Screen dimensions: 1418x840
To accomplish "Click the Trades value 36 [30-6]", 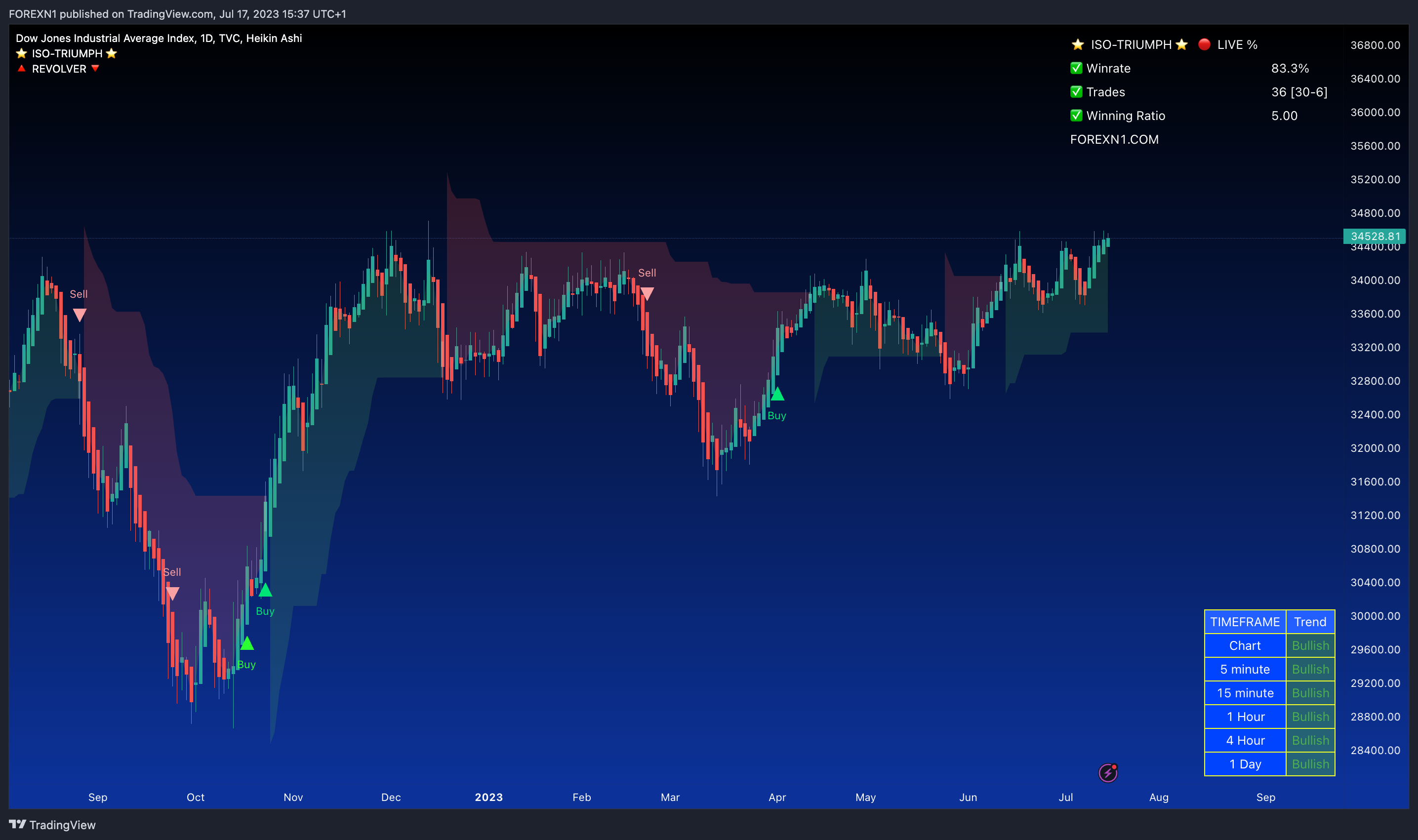I will (x=1299, y=92).
